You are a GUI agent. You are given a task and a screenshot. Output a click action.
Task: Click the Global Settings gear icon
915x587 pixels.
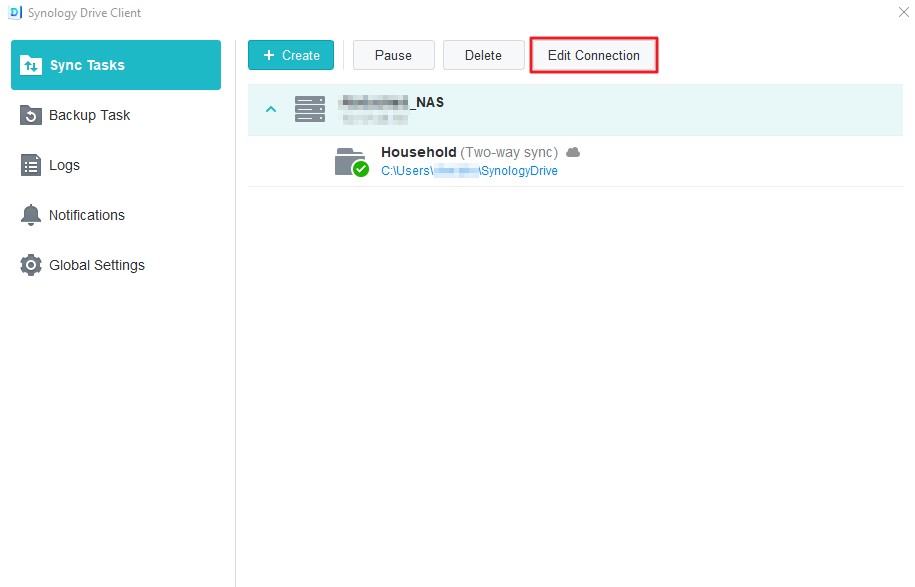(30, 265)
